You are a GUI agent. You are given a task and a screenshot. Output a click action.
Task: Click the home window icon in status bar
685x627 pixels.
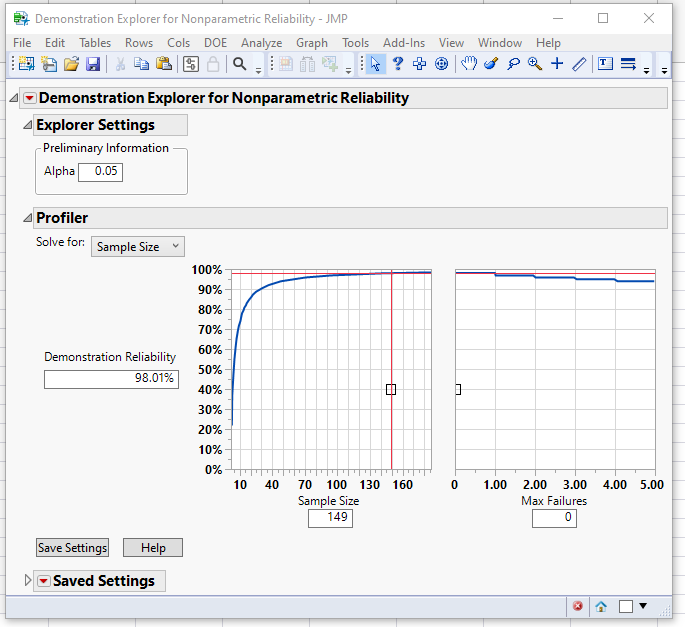[601, 606]
